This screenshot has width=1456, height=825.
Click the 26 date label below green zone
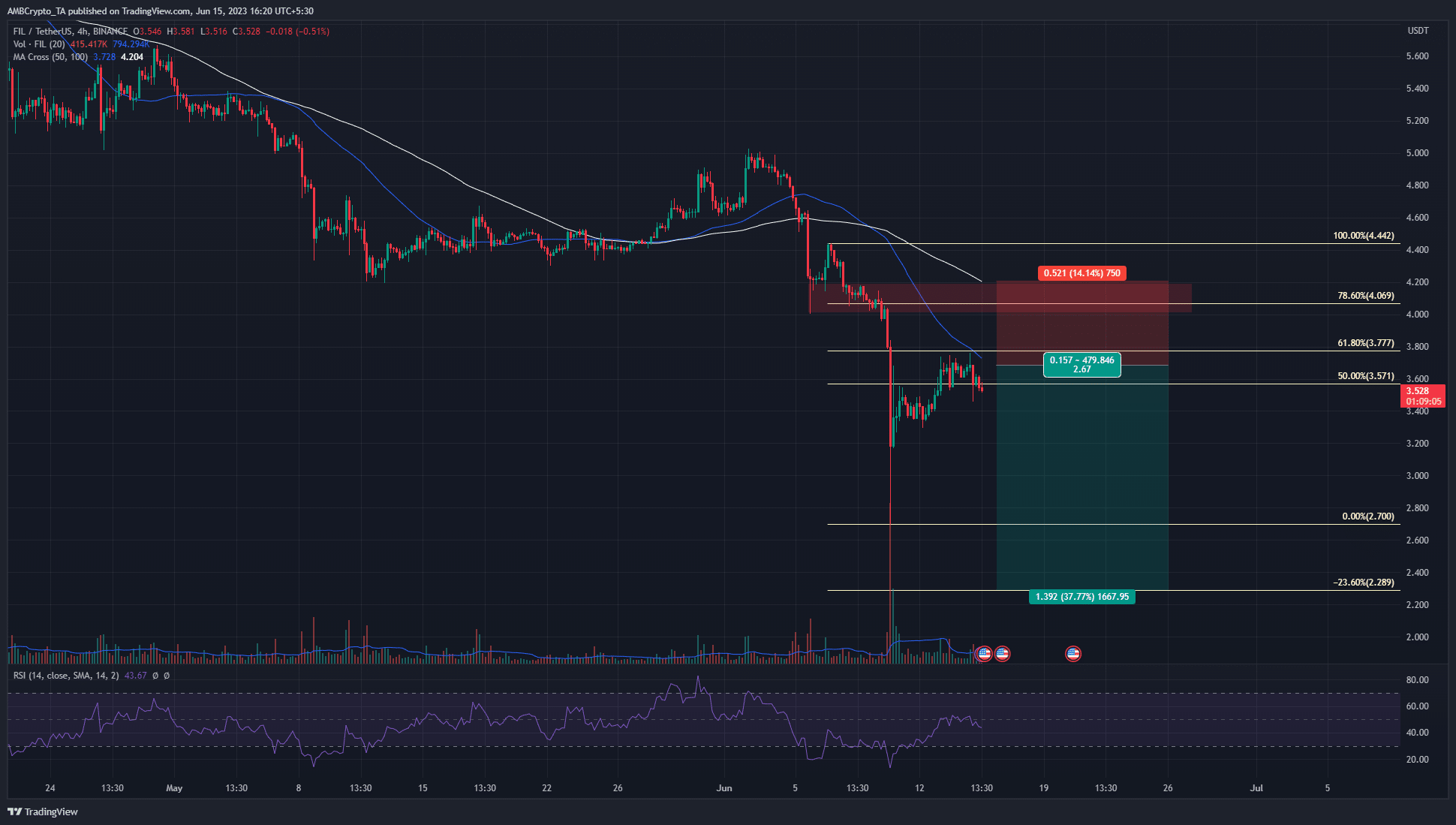pos(1168,788)
